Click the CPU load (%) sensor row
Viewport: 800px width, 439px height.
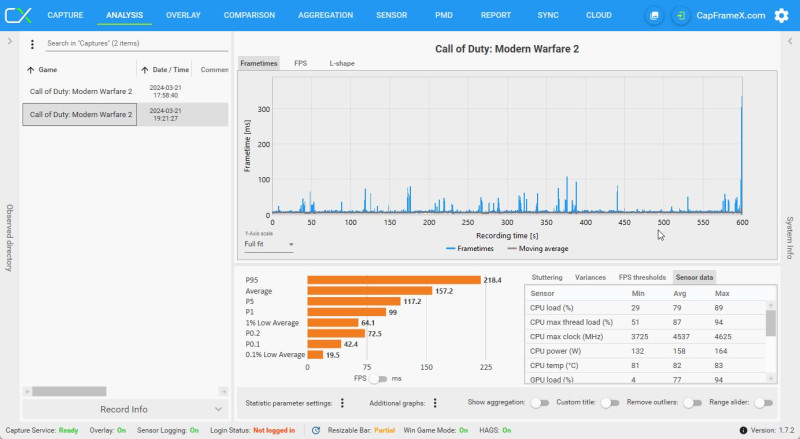pyautogui.click(x=645, y=308)
